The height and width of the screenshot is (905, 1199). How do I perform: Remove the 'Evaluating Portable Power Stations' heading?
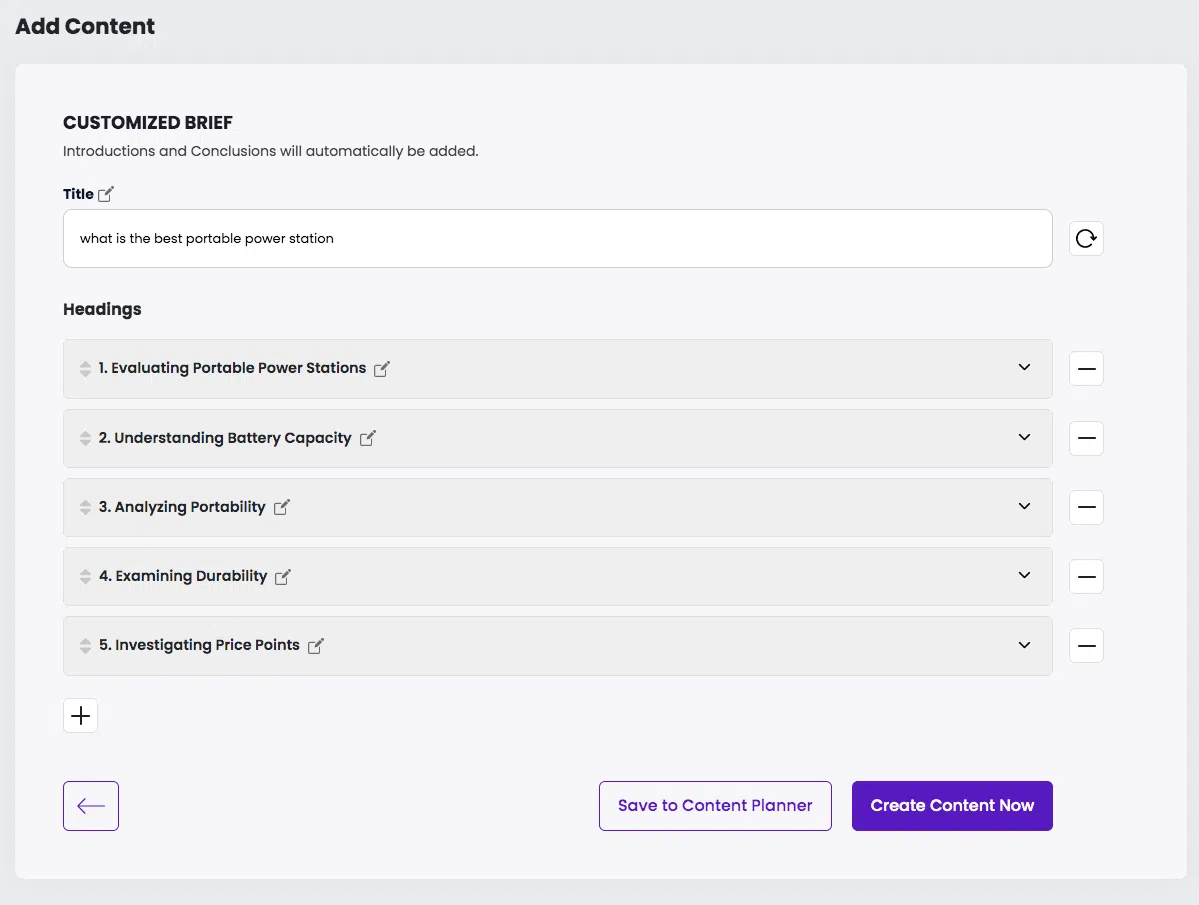pyautogui.click(x=1086, y=369)
